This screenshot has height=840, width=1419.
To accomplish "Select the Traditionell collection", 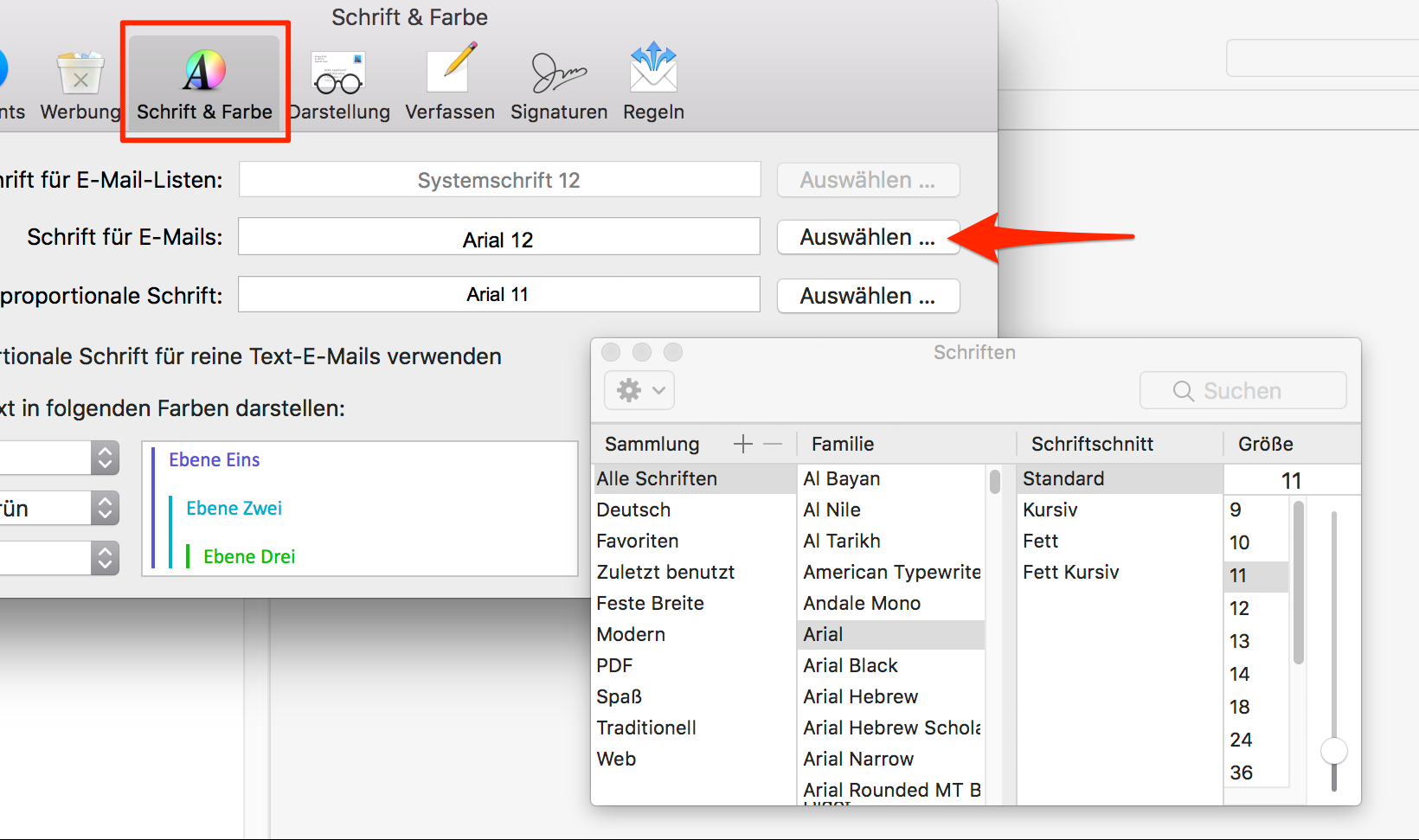I will pos(694,728).
